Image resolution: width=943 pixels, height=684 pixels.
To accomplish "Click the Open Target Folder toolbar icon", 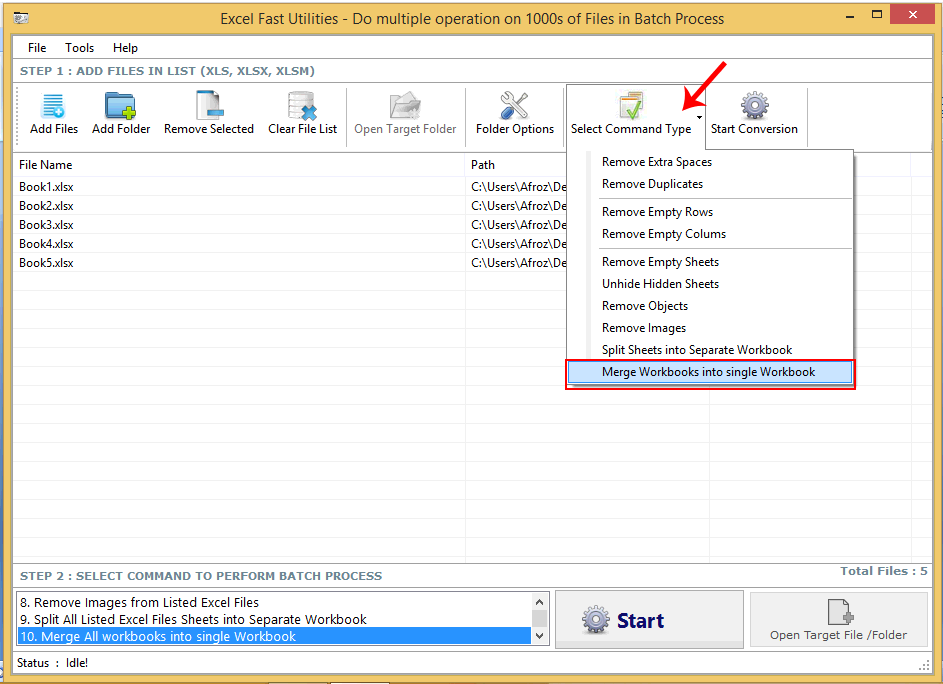I will pos(404,105).
